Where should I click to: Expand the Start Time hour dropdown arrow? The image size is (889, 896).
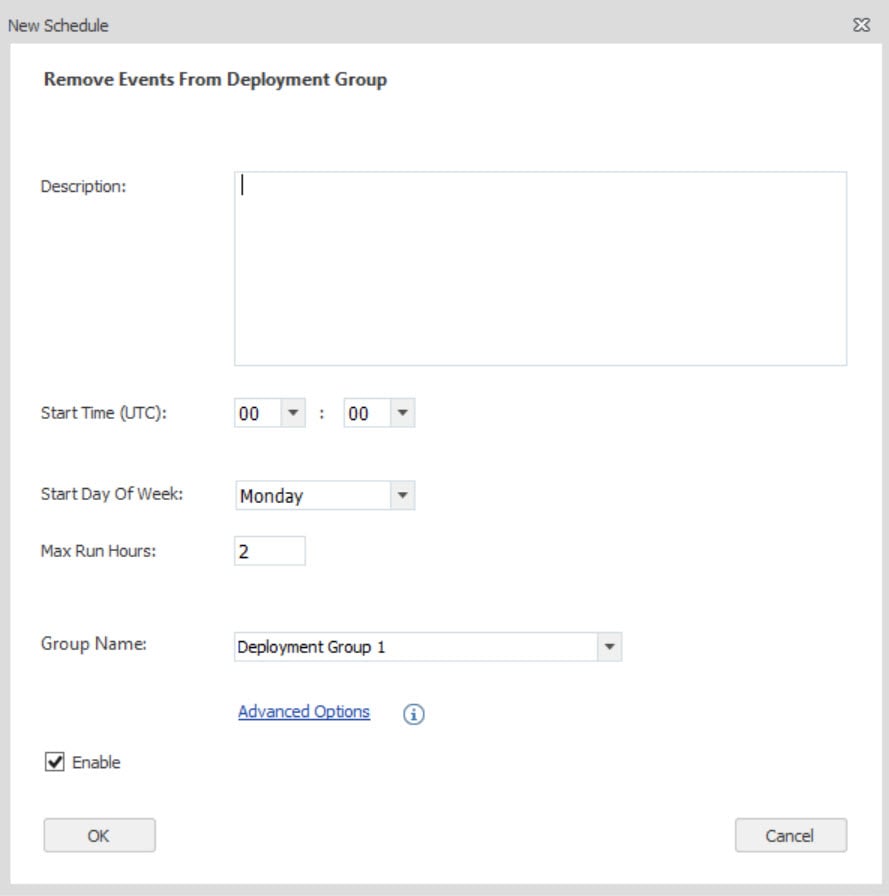click(293, 413)
